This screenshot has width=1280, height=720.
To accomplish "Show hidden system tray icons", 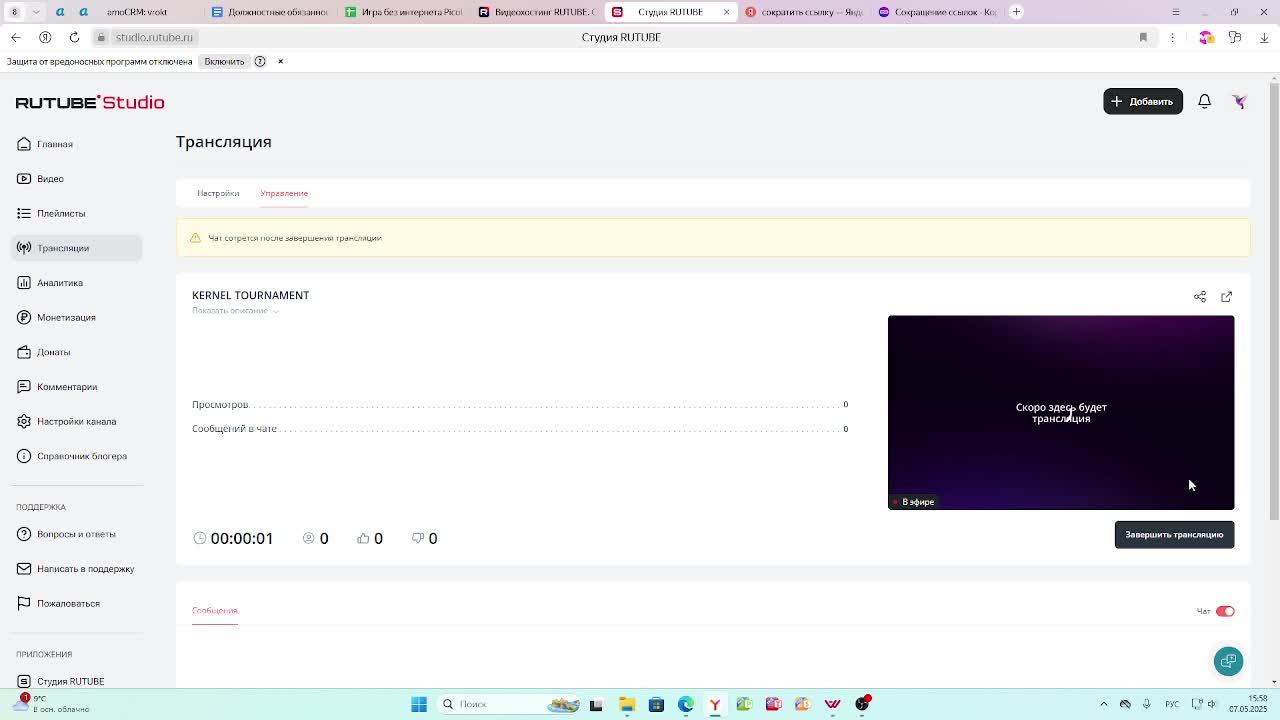I will coord(1104,704).
